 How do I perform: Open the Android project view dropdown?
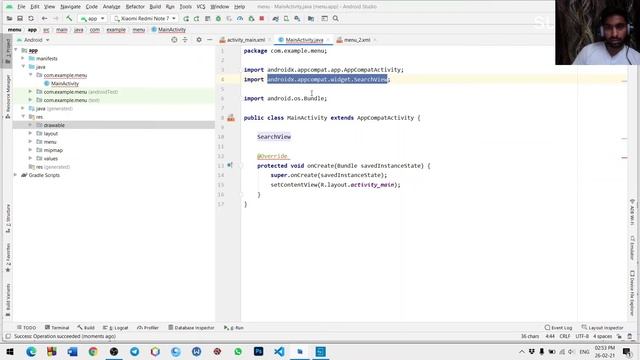[33, 40]
